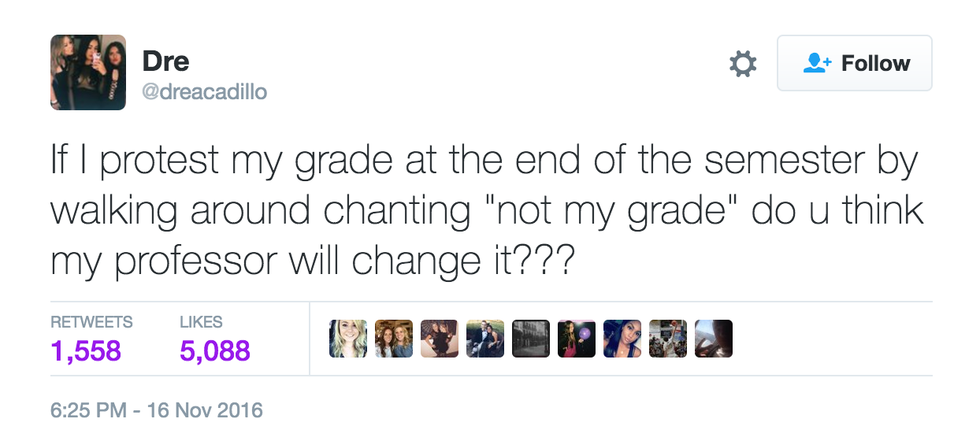Open the gear settings menu
The width and height of the screenshot is (980, 441).
point(742,64)
